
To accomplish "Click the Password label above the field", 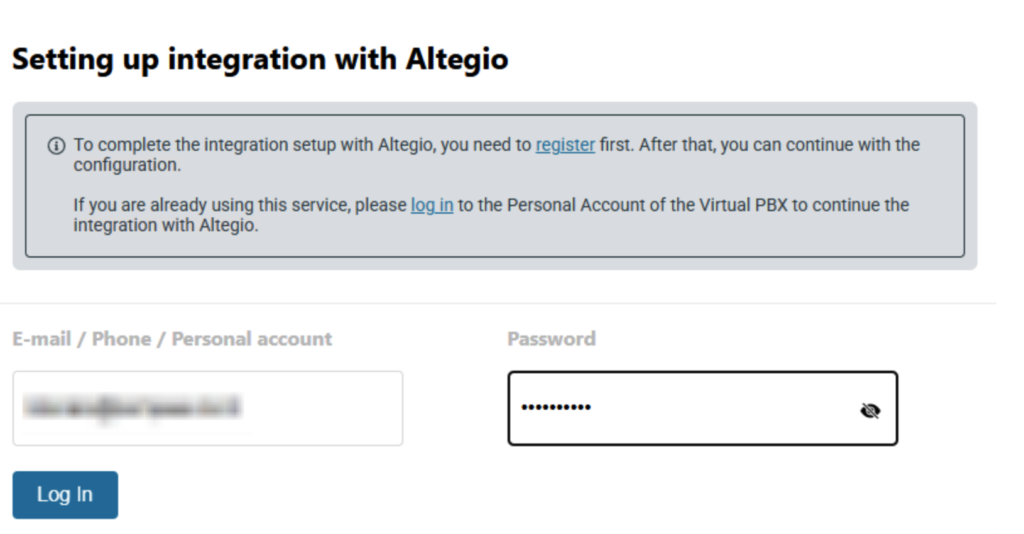I will 551,339.
